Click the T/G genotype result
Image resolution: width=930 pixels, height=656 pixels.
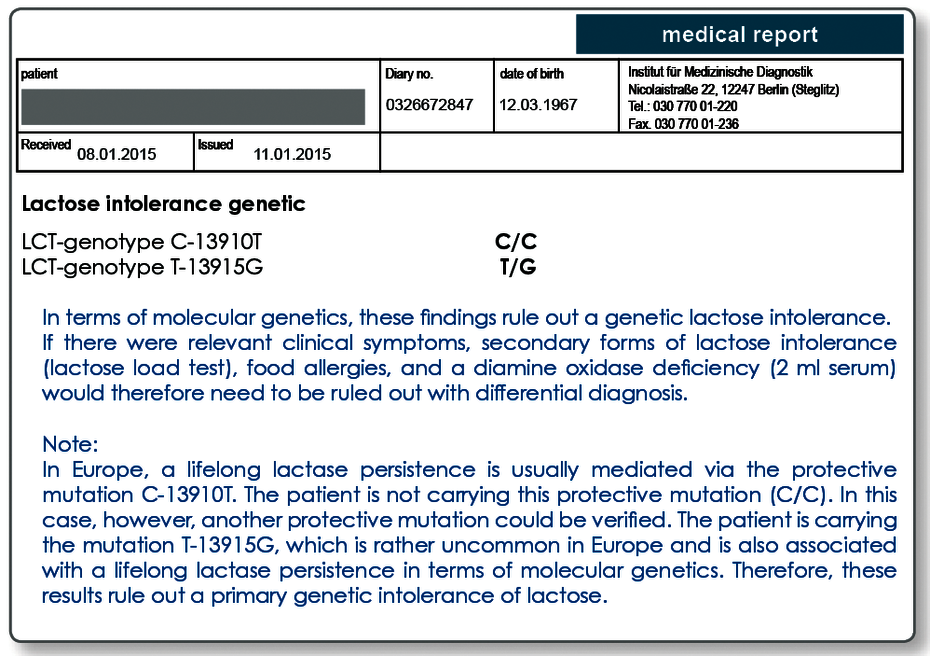click(x=518, y=267)
